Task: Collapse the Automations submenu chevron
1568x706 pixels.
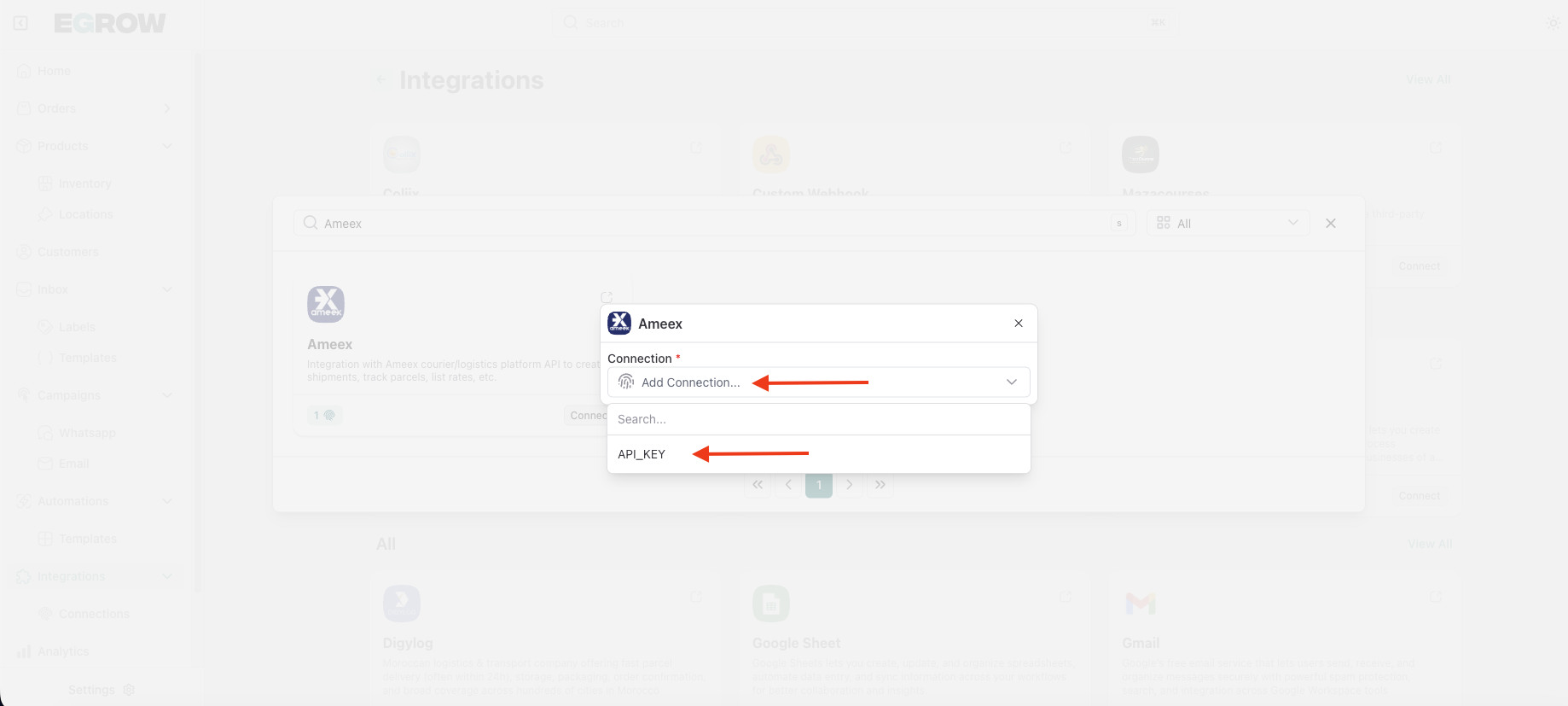Action: [x=167, y=501]
